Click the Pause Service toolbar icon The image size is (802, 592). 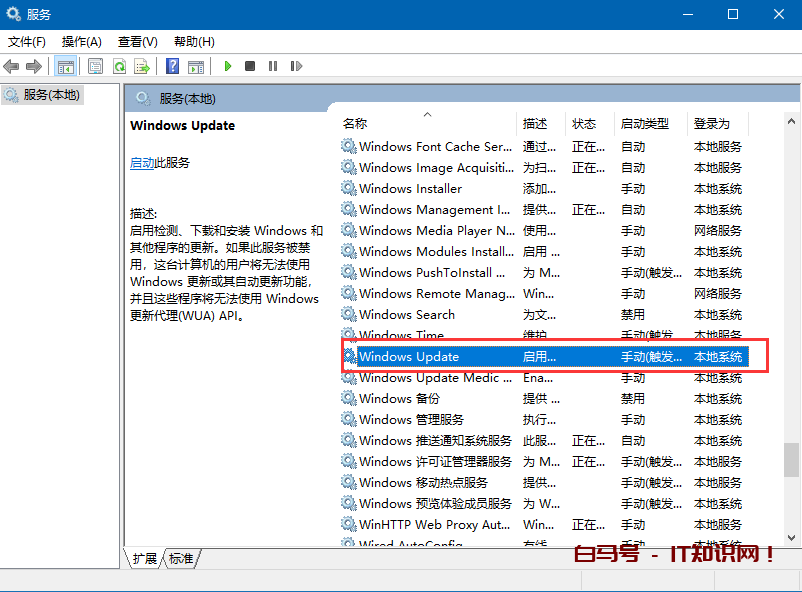pyautogui.click(x=273, y=67)
